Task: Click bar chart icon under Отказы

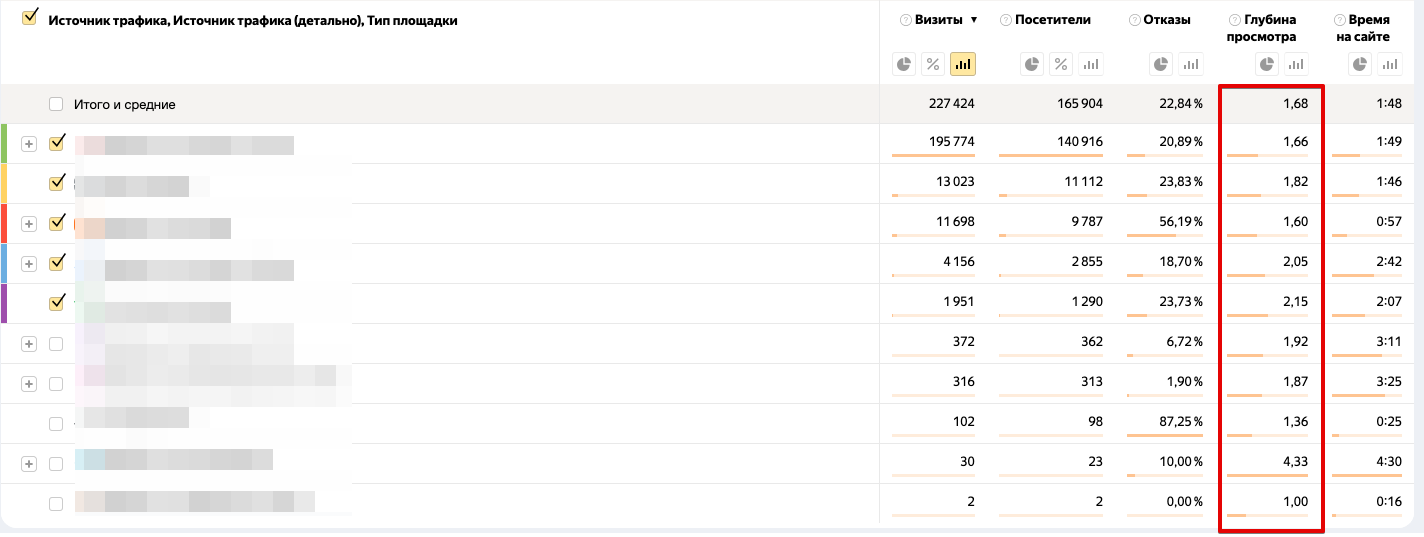Action: pyautogui.click(x=1190, y=64)
